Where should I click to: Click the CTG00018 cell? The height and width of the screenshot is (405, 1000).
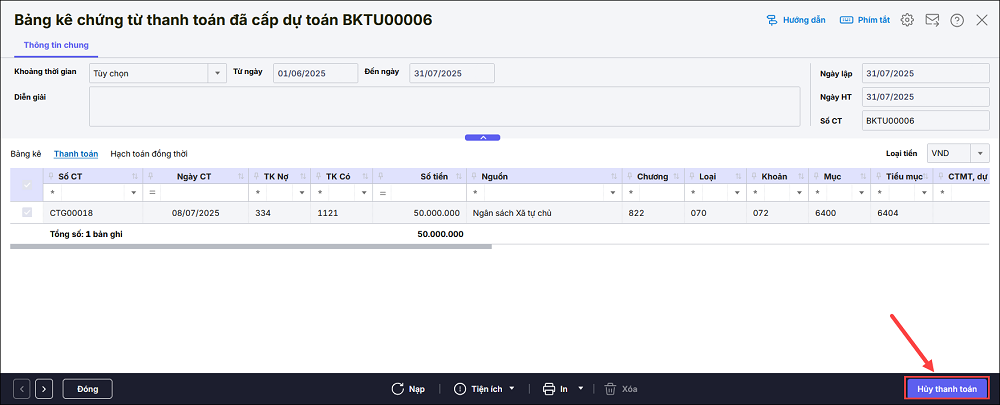[93, 213]
